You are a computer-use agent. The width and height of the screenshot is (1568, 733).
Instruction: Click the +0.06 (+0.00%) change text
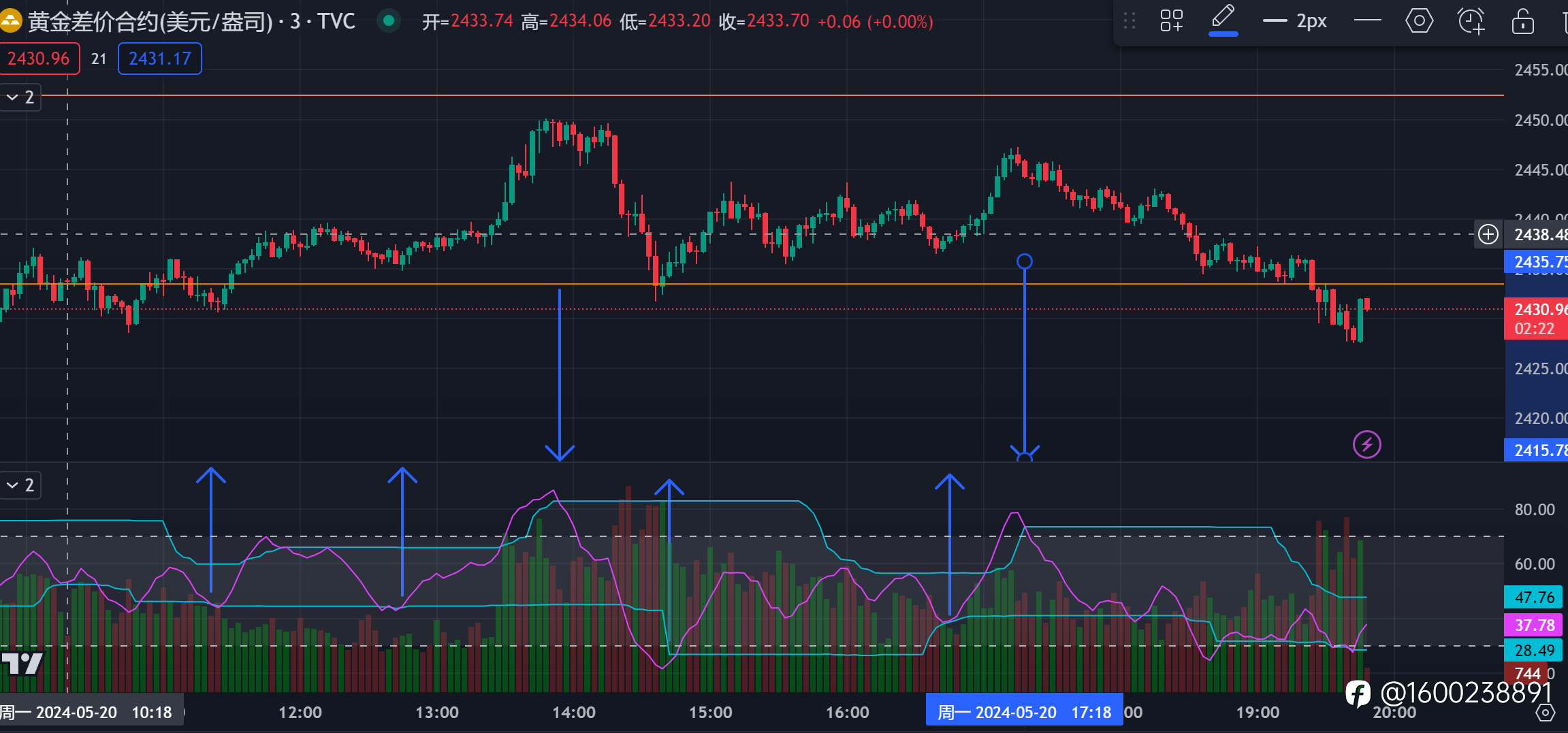(875, 21)
